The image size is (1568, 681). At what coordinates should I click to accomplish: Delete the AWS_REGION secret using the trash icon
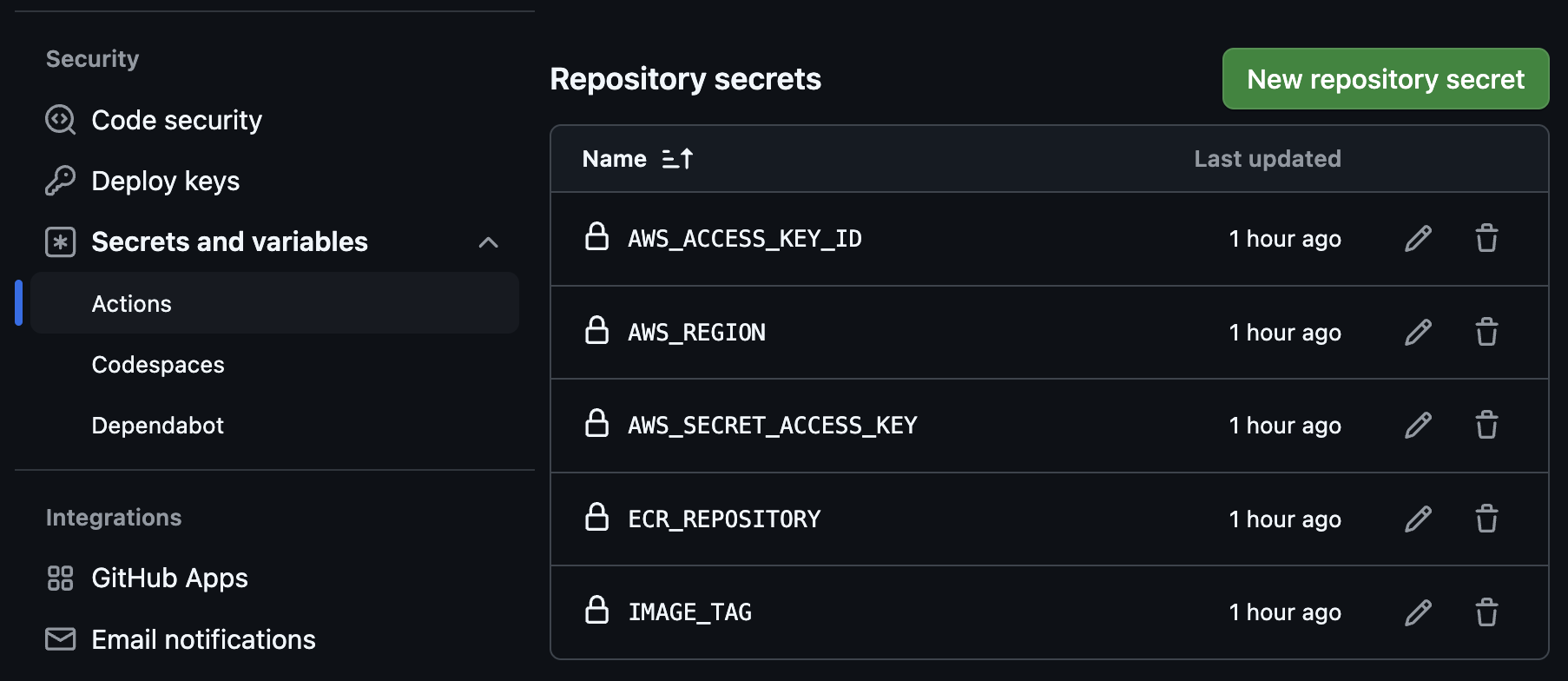[x=1486, y=332]
